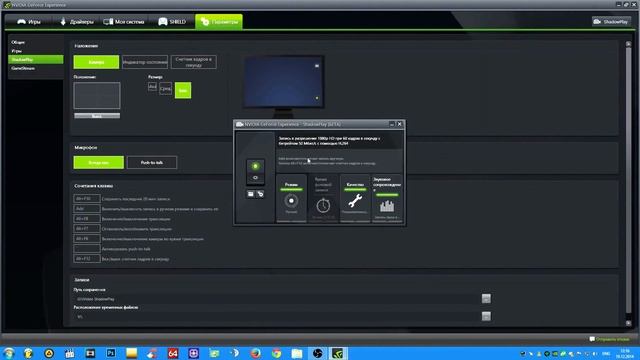
Task: Pick the large green camera size option
Action: point(183,90)
